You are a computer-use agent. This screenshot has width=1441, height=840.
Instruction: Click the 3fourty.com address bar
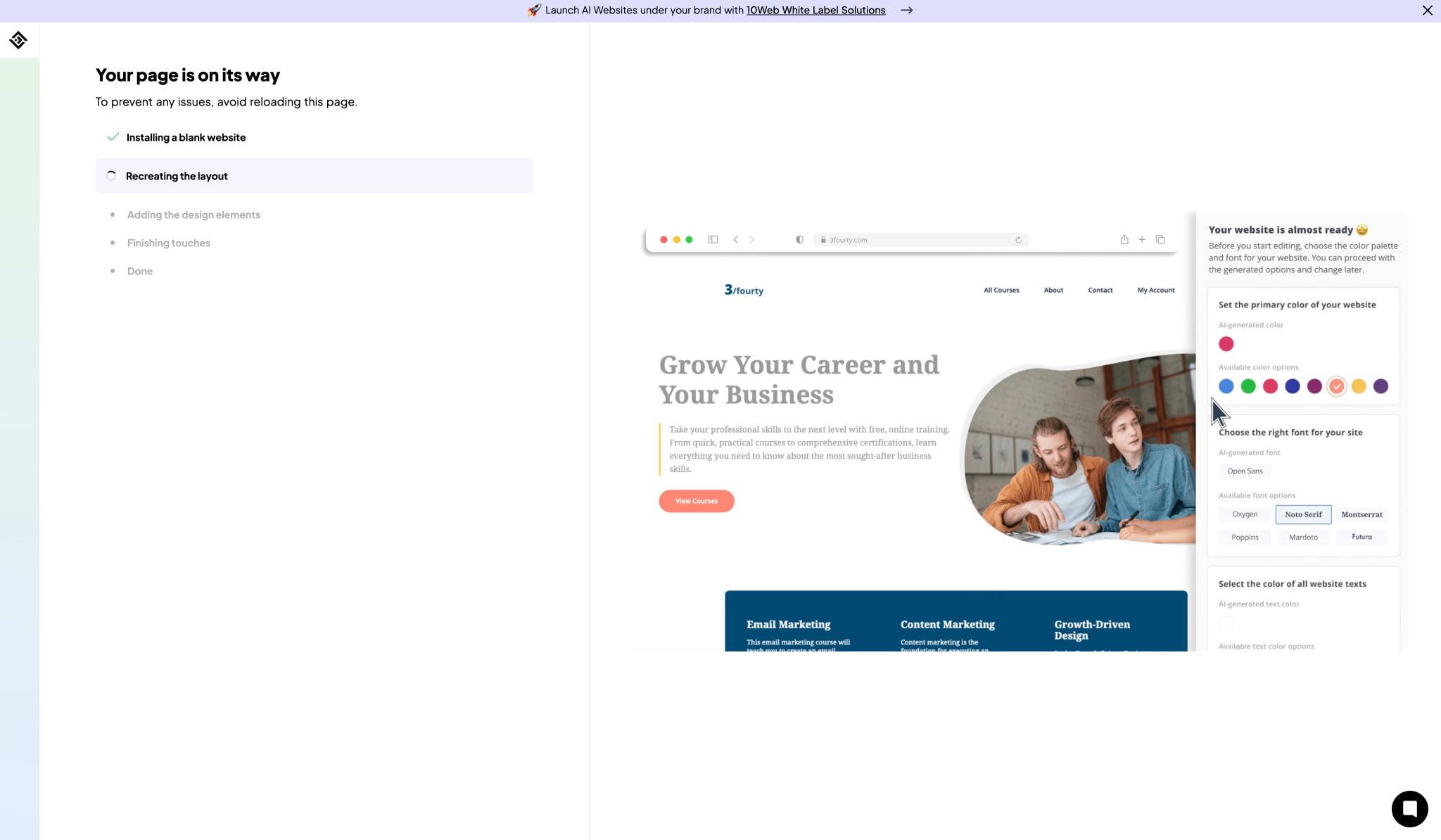coord(921,240)
